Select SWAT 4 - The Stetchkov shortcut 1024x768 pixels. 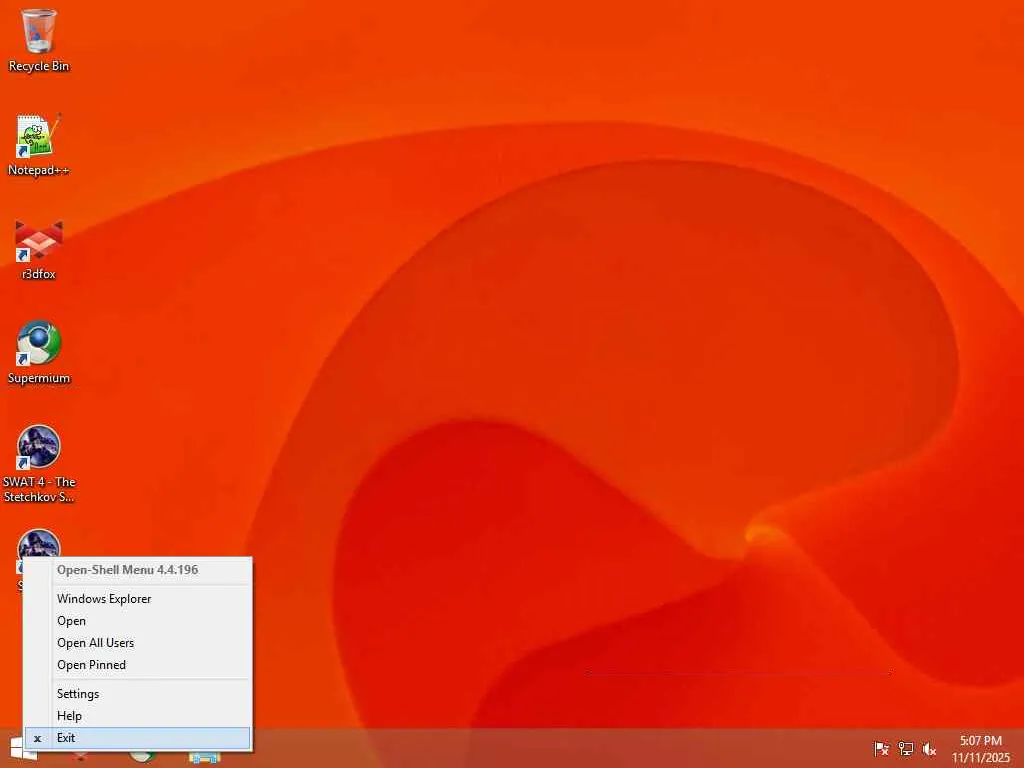(39, 464)
